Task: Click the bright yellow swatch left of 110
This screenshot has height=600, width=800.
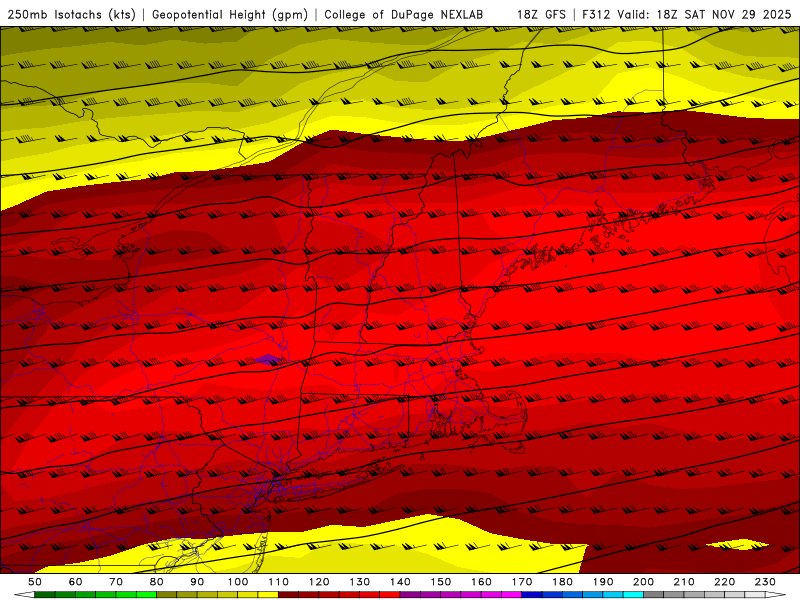Action: point(268,595)
